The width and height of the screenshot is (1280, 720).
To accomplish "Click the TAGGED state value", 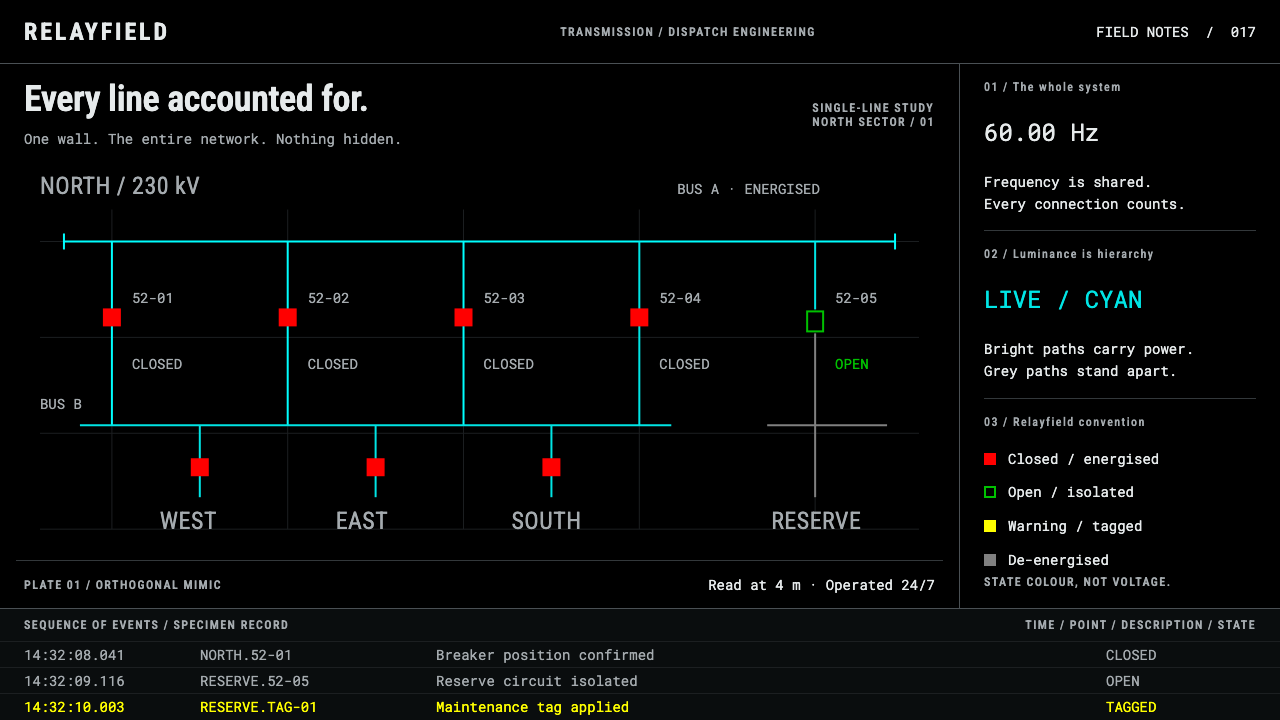I will (x=1131, y=707).
